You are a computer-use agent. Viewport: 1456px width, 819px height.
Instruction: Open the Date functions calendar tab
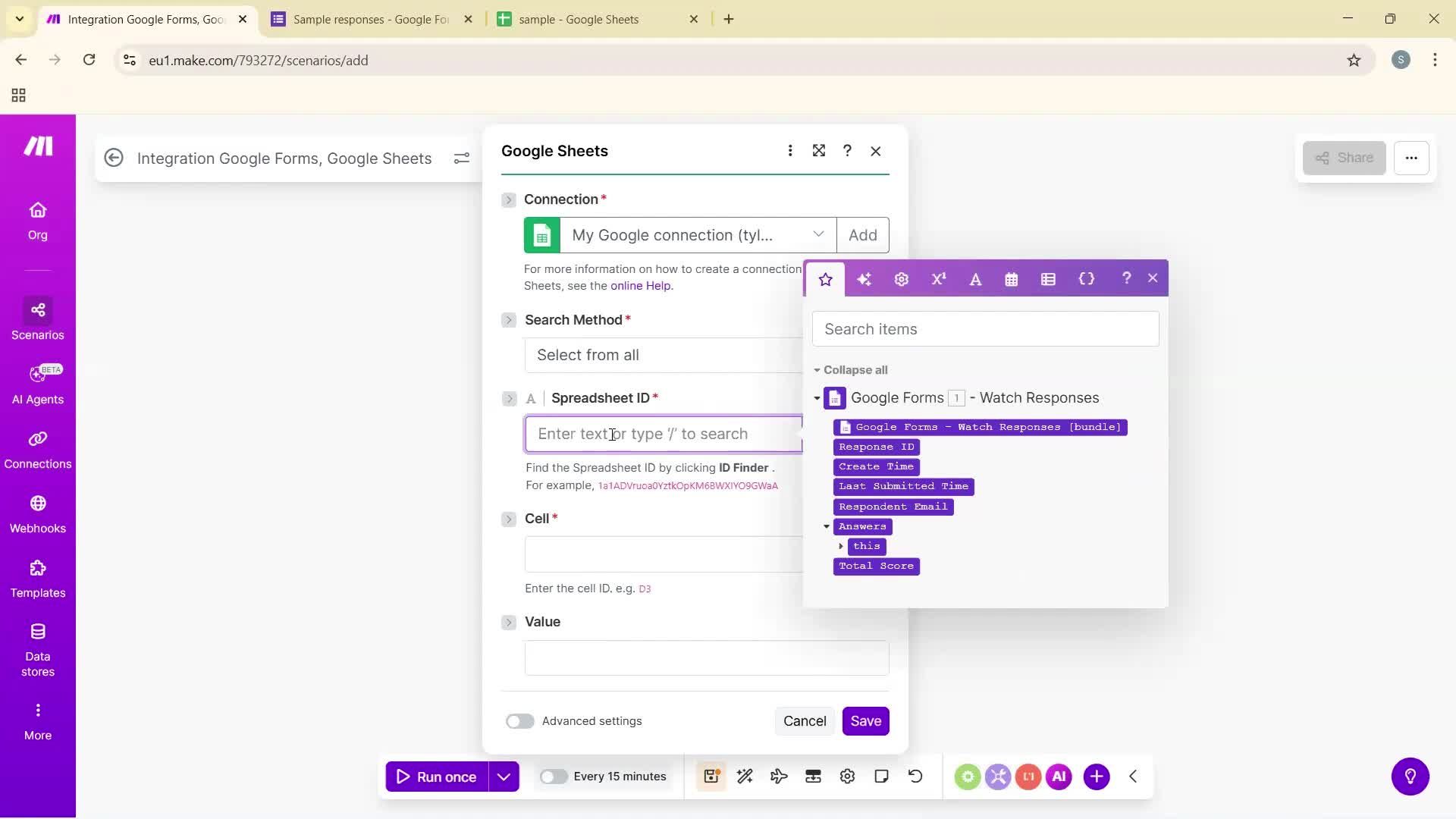(1011, 279)
